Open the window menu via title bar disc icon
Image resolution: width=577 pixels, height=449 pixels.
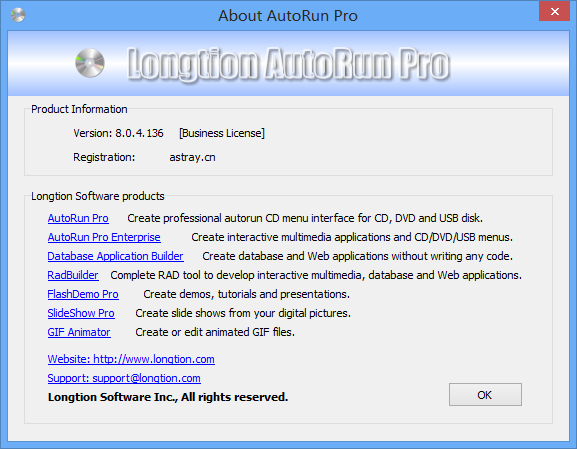18,15
